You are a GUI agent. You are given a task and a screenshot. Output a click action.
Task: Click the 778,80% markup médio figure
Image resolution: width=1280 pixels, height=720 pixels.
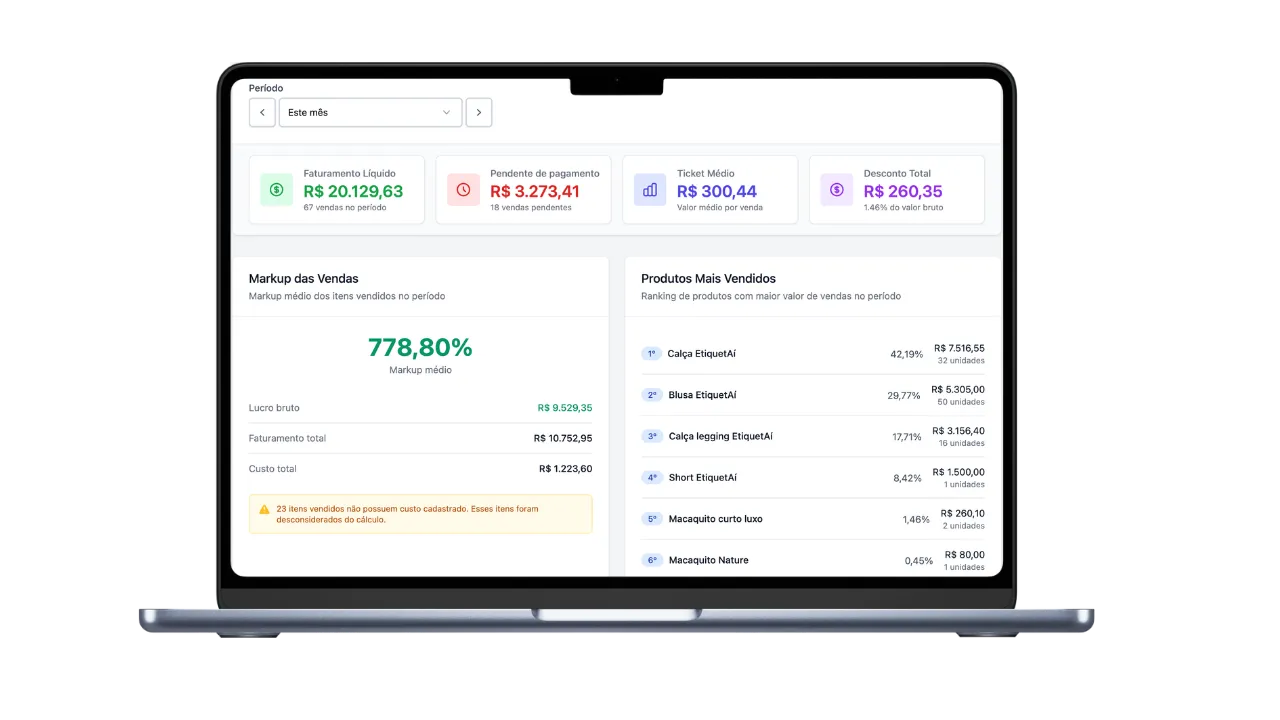[x=420, y=348]
